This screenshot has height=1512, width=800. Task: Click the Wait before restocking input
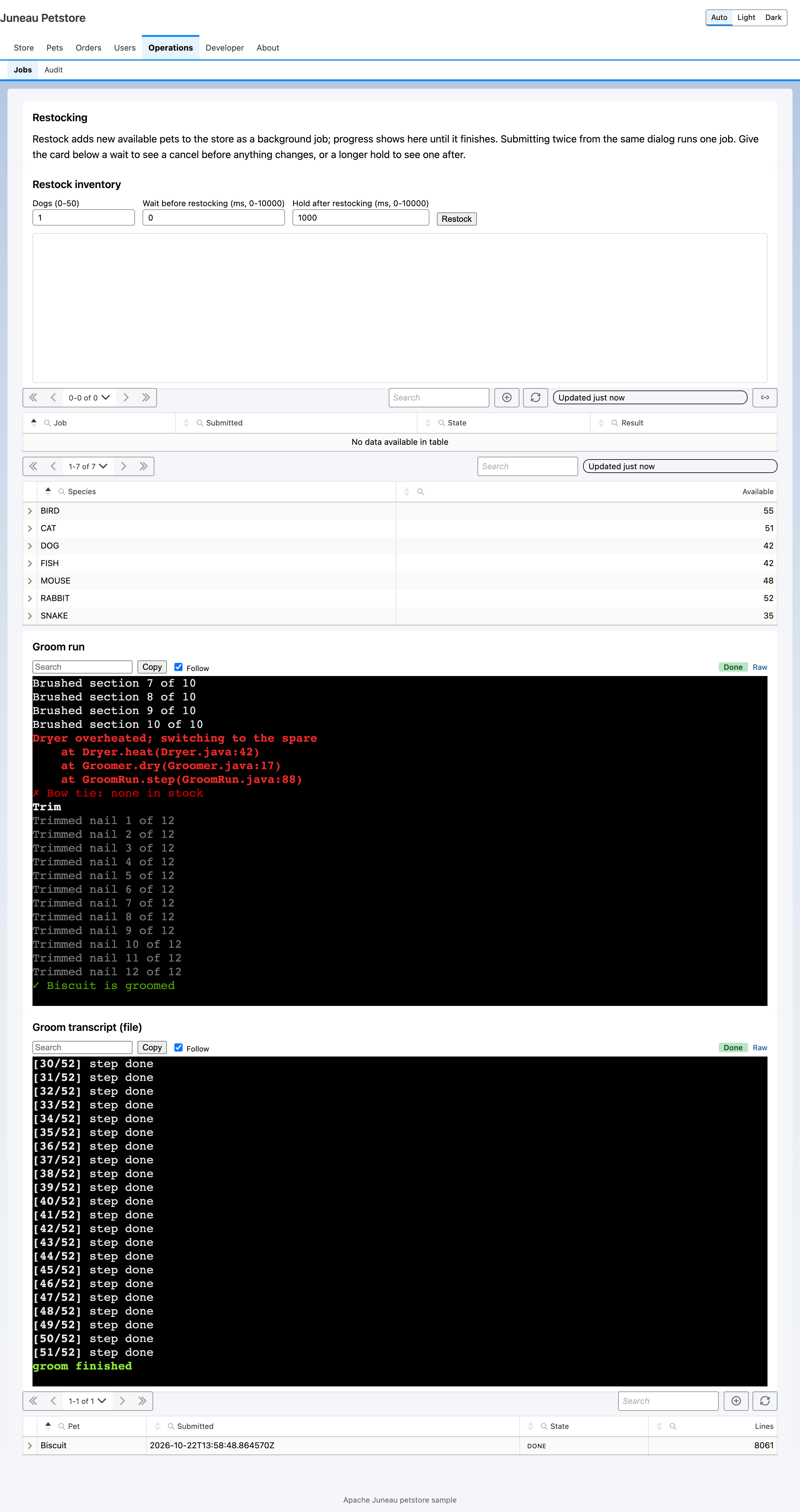[x=214, y=218]
